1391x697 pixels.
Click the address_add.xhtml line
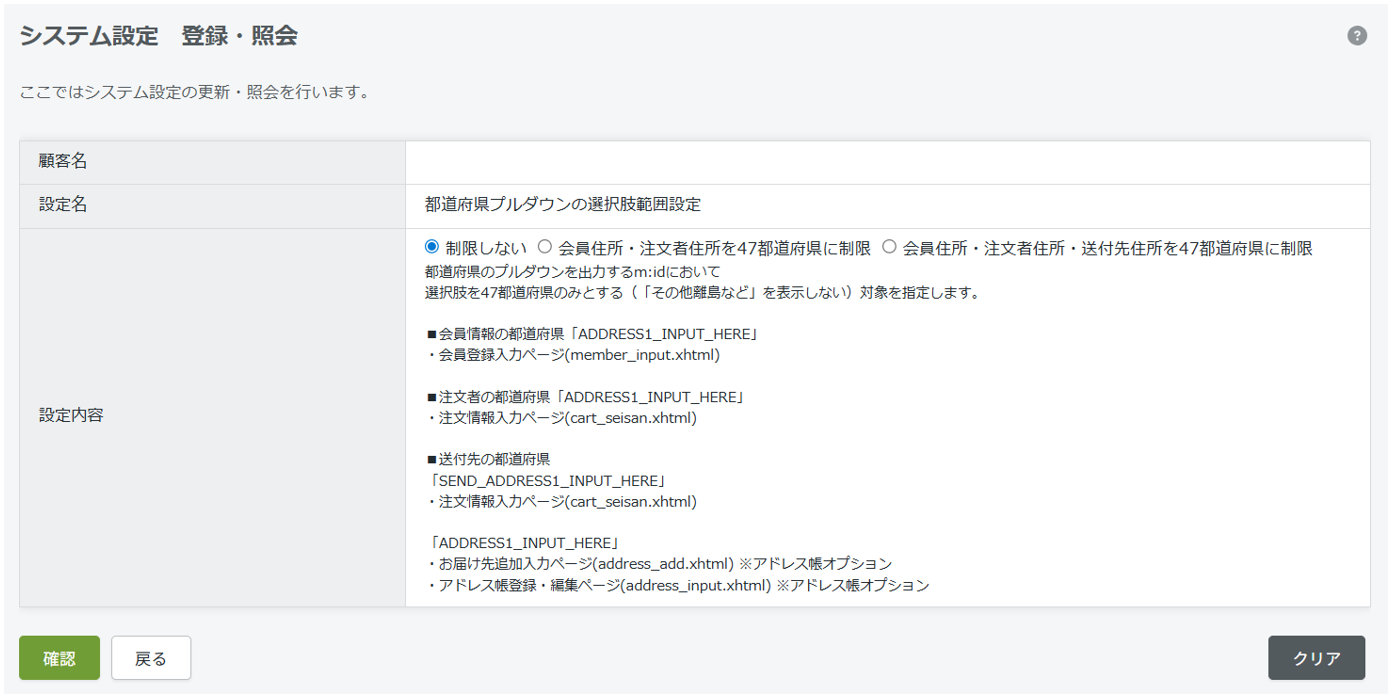660,564
